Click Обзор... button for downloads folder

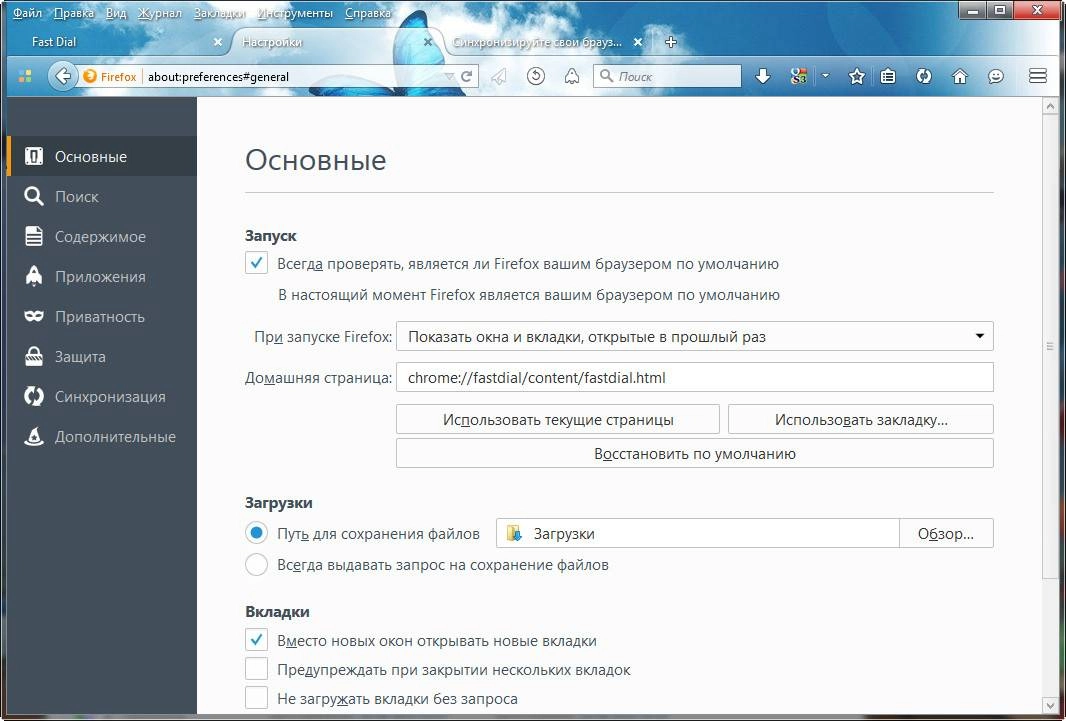pyautogui.click(x=946, y=533)
